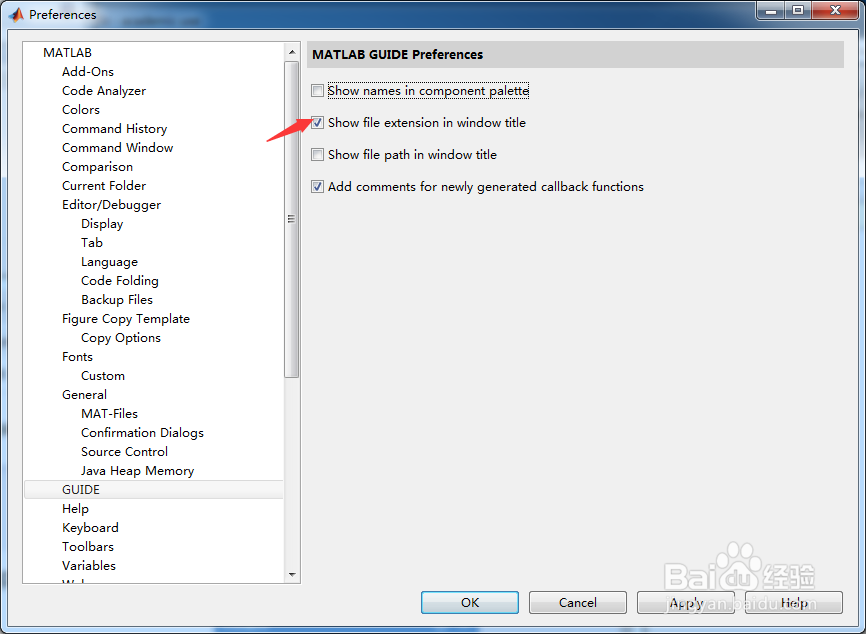This screenshot has width=866, height=634.
Task: Open Display under Editor/Debugger
Action: tap(102, 224)
